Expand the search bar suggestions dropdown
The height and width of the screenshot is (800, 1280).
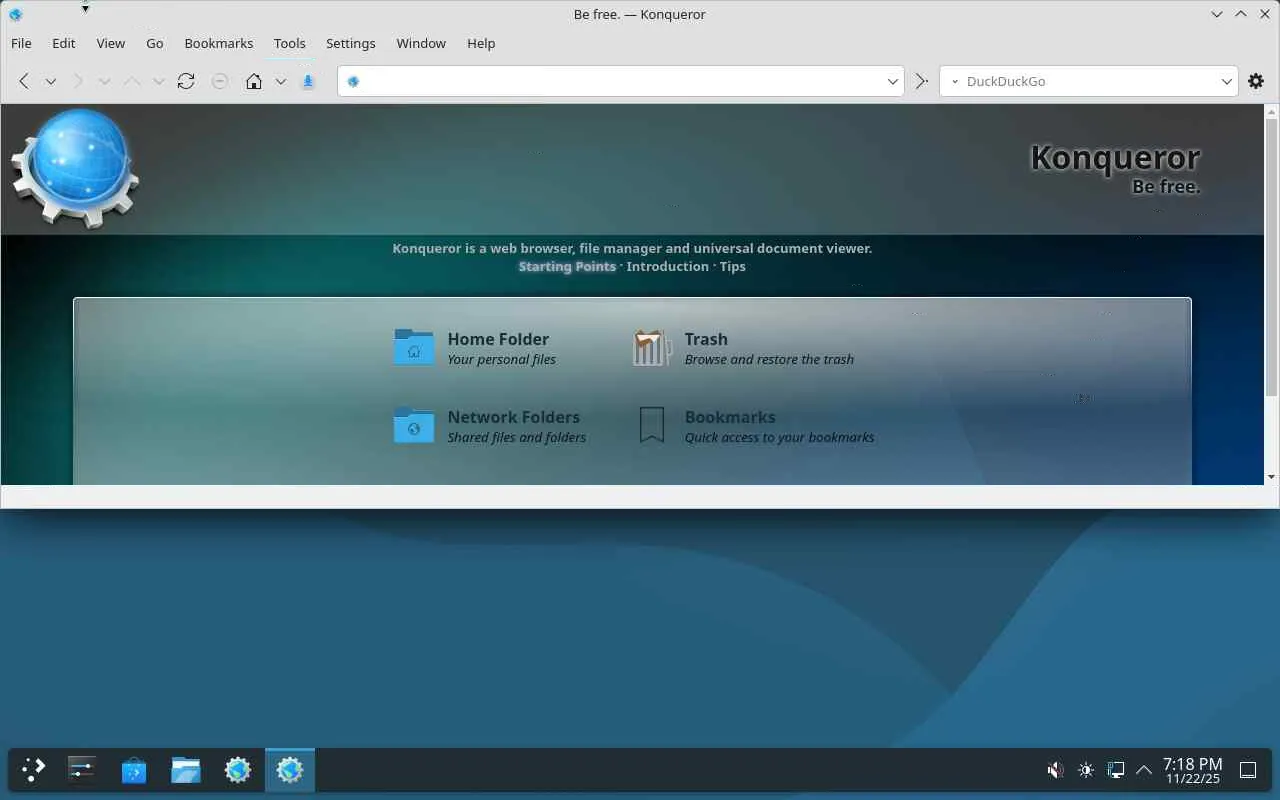pyautogui.click(x=1227, y=81)
